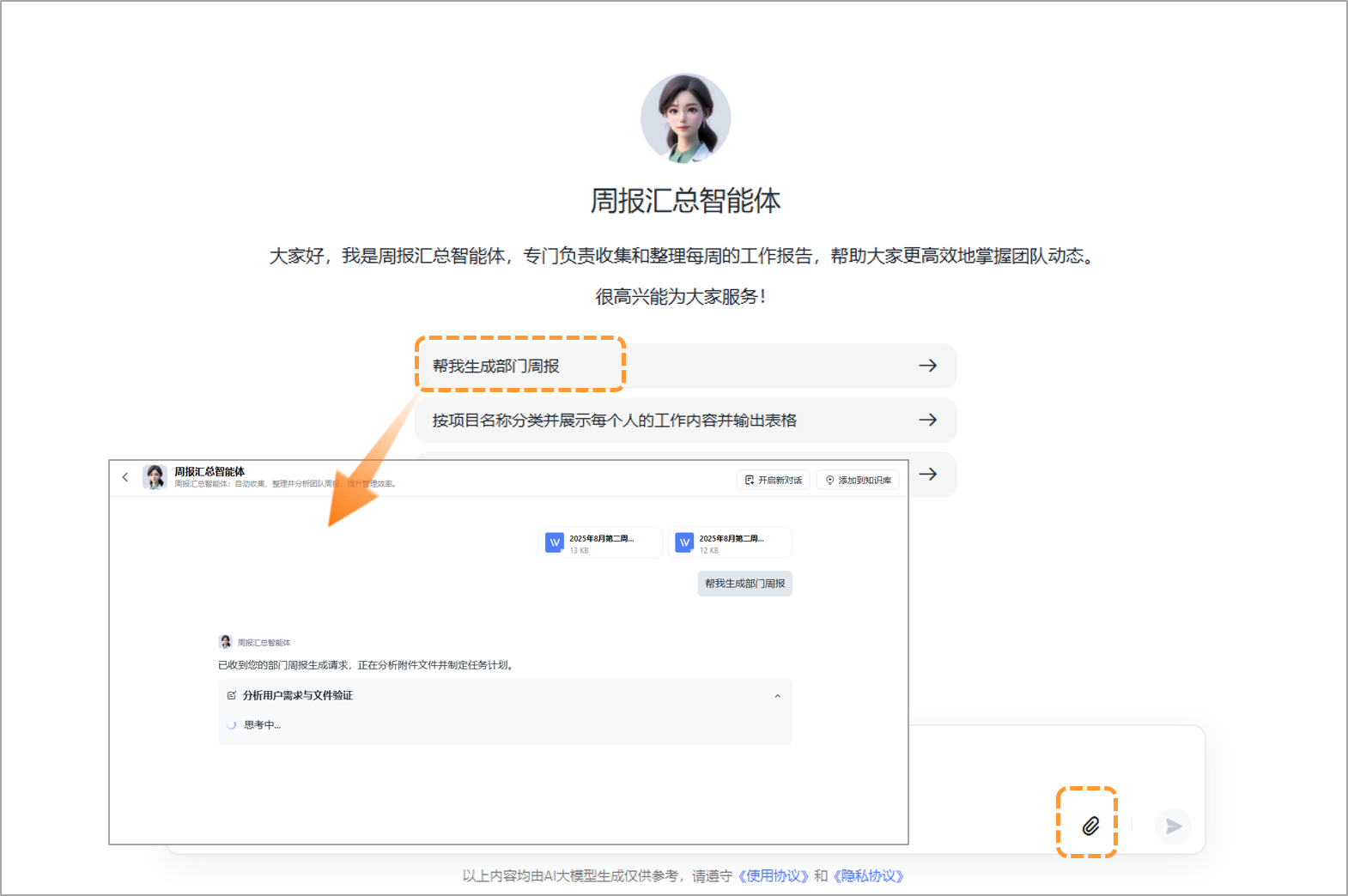The height and width of the screenshot is (896, 1348).
Task: Click the Word icon of the 12 KB file
Action: point(684,542)
